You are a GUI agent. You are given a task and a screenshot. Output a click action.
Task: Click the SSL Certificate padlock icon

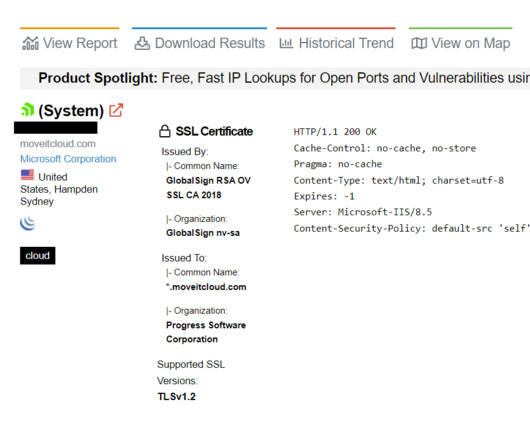[165, 131]
